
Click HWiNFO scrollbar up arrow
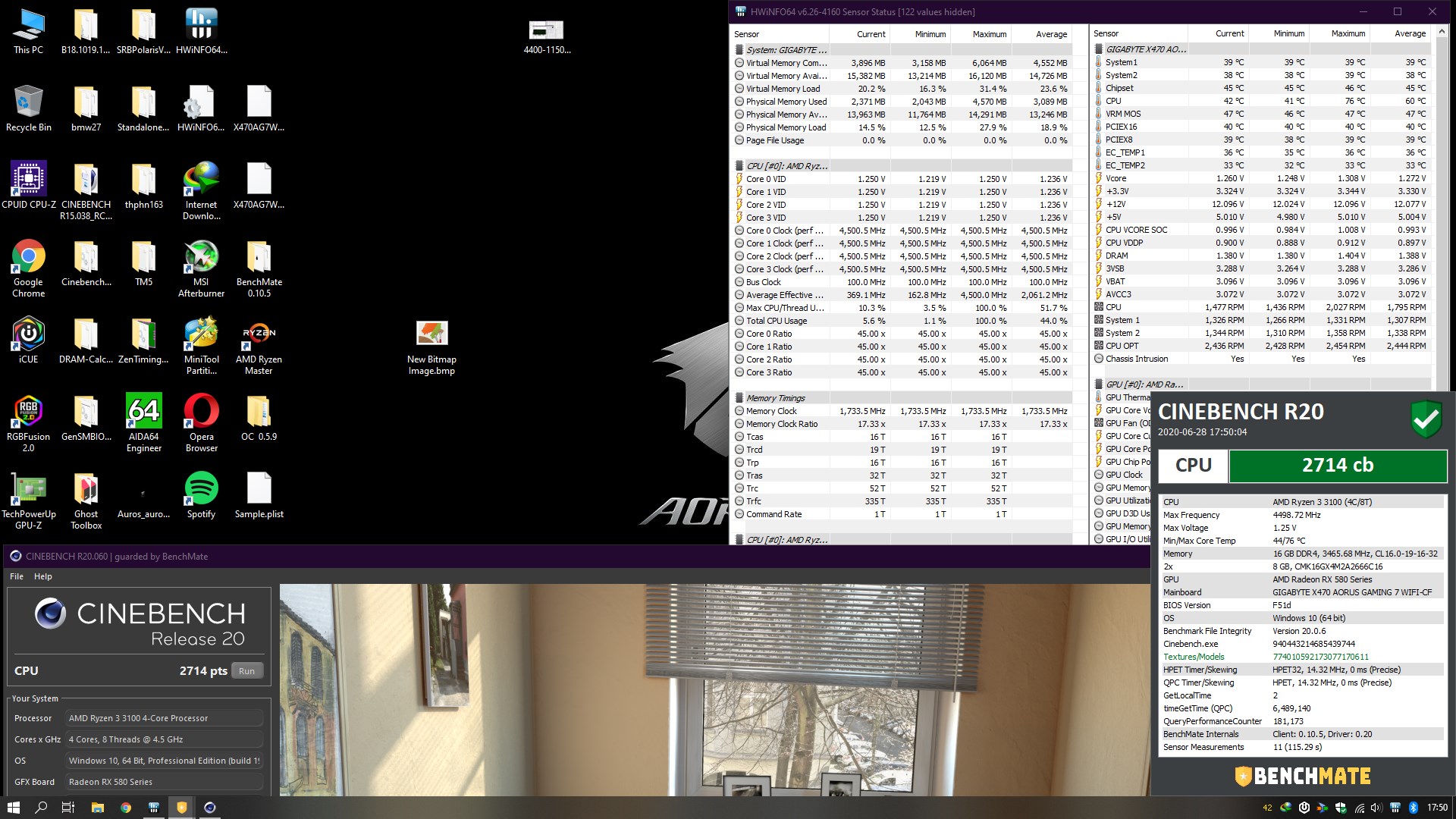(1442, 33)
